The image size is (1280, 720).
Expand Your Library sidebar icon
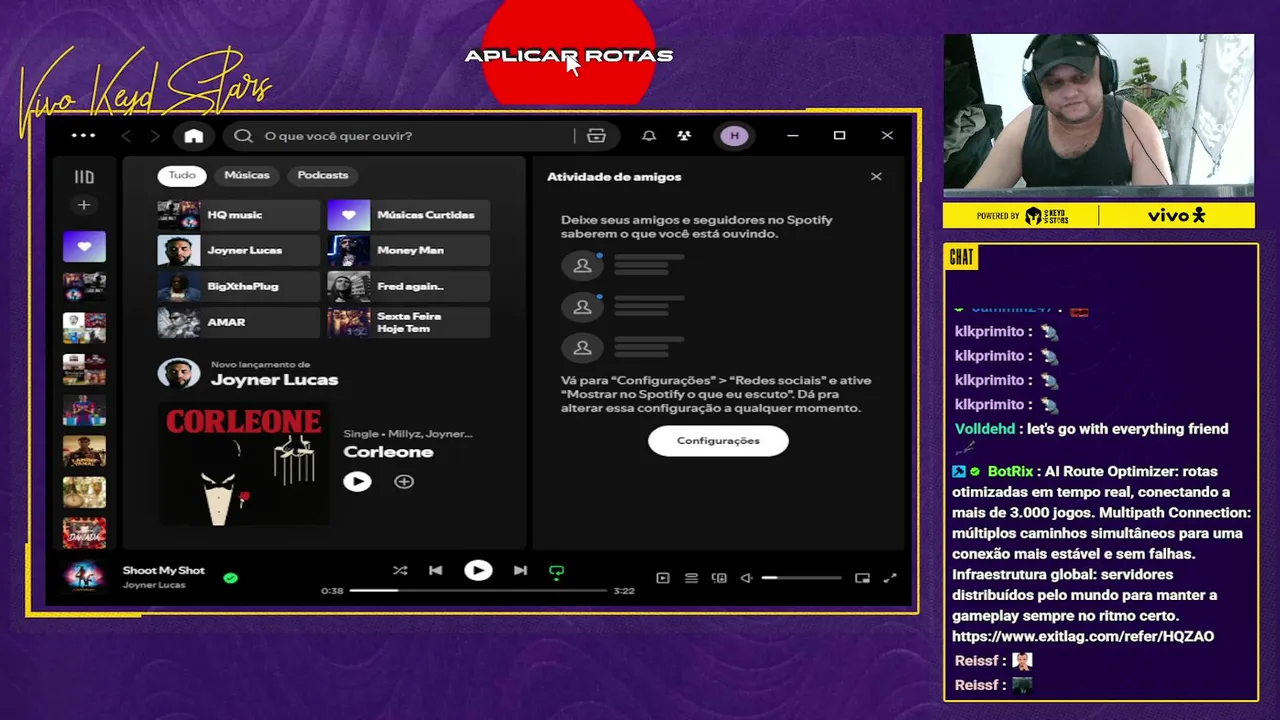[84, 177]
